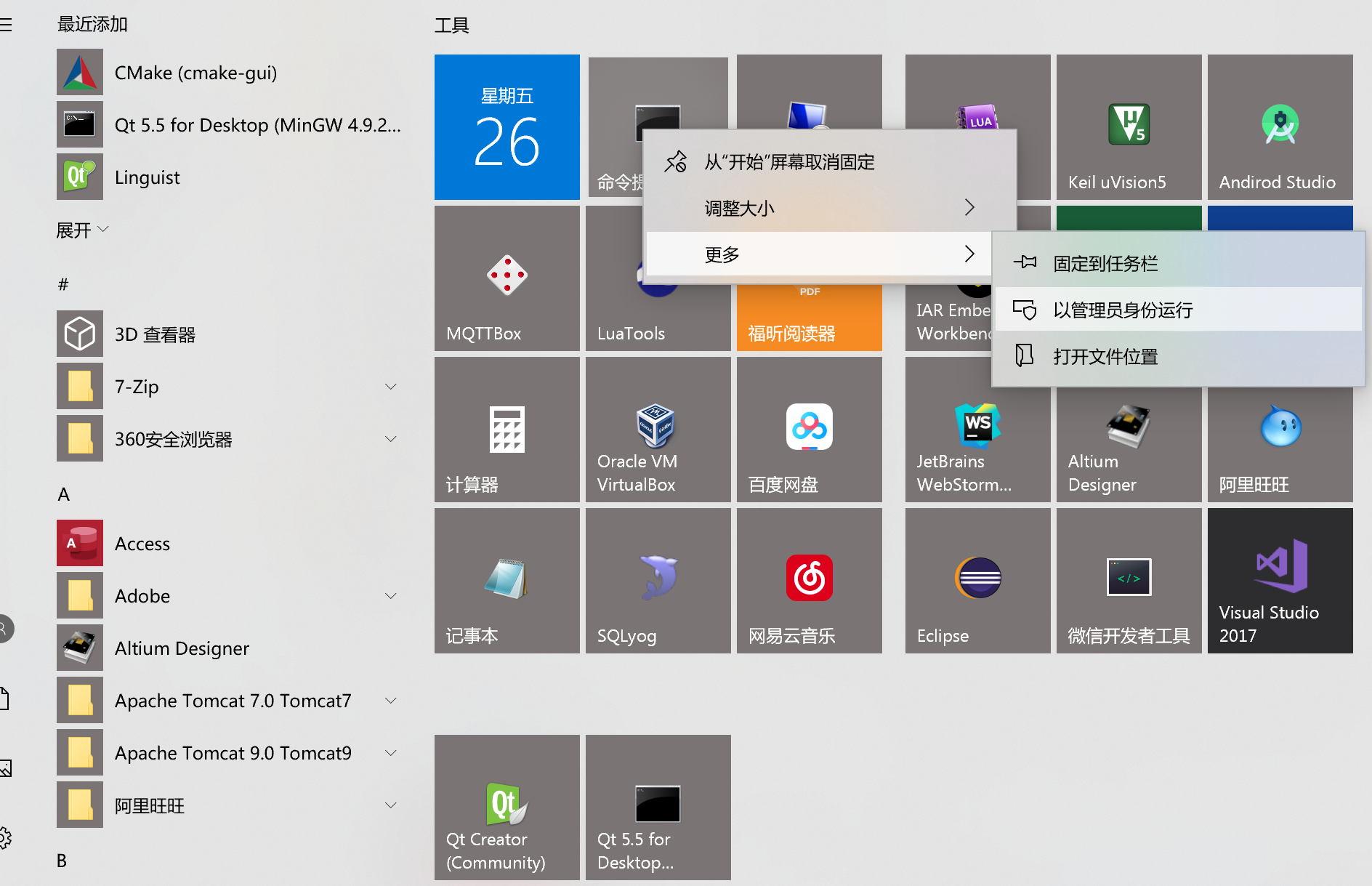This screenshot has width=1372, height=886.
Task: Launch Oracle VM VirtualBox tile
Action: click(658, 430)
